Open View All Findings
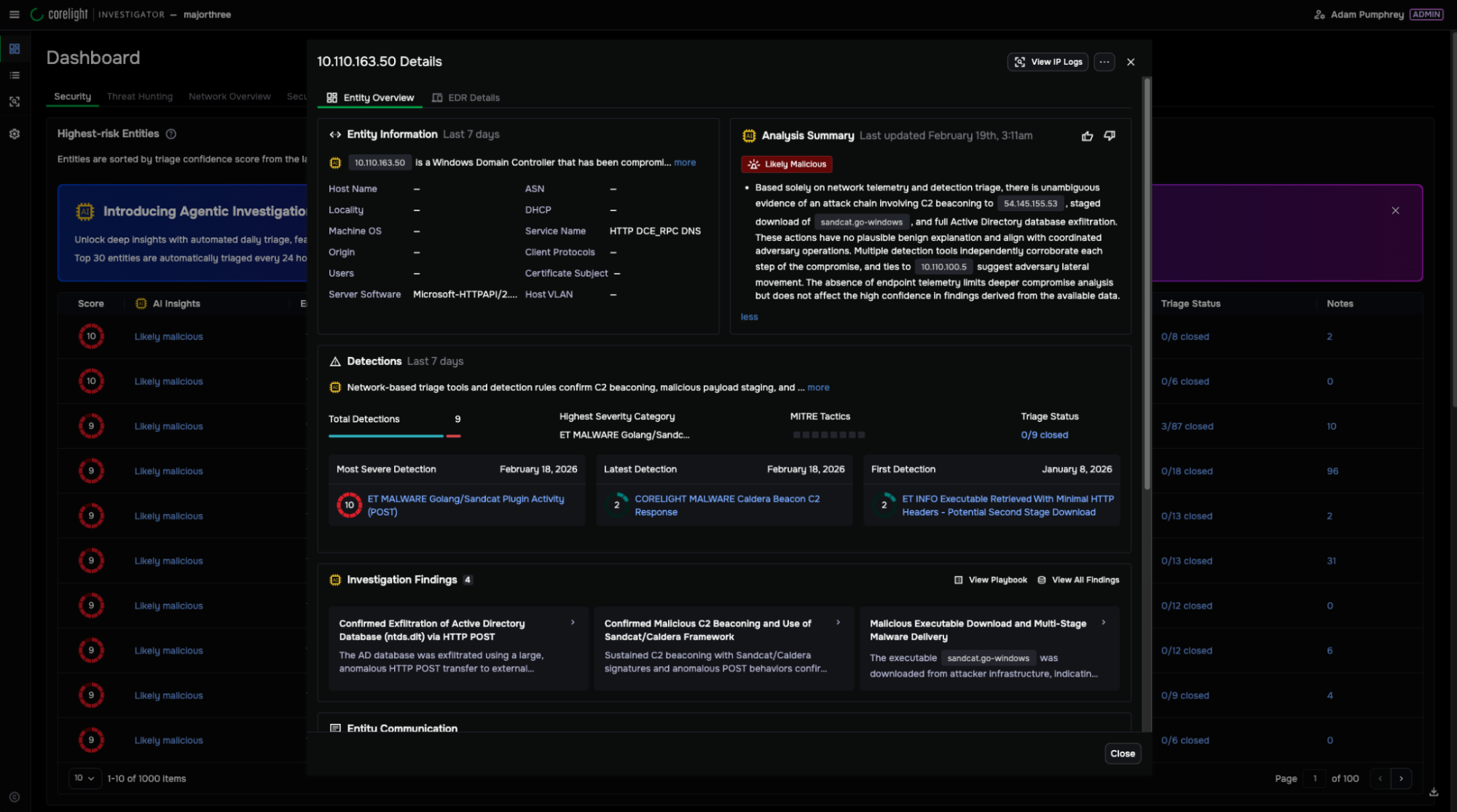 tap(1079, 580)
